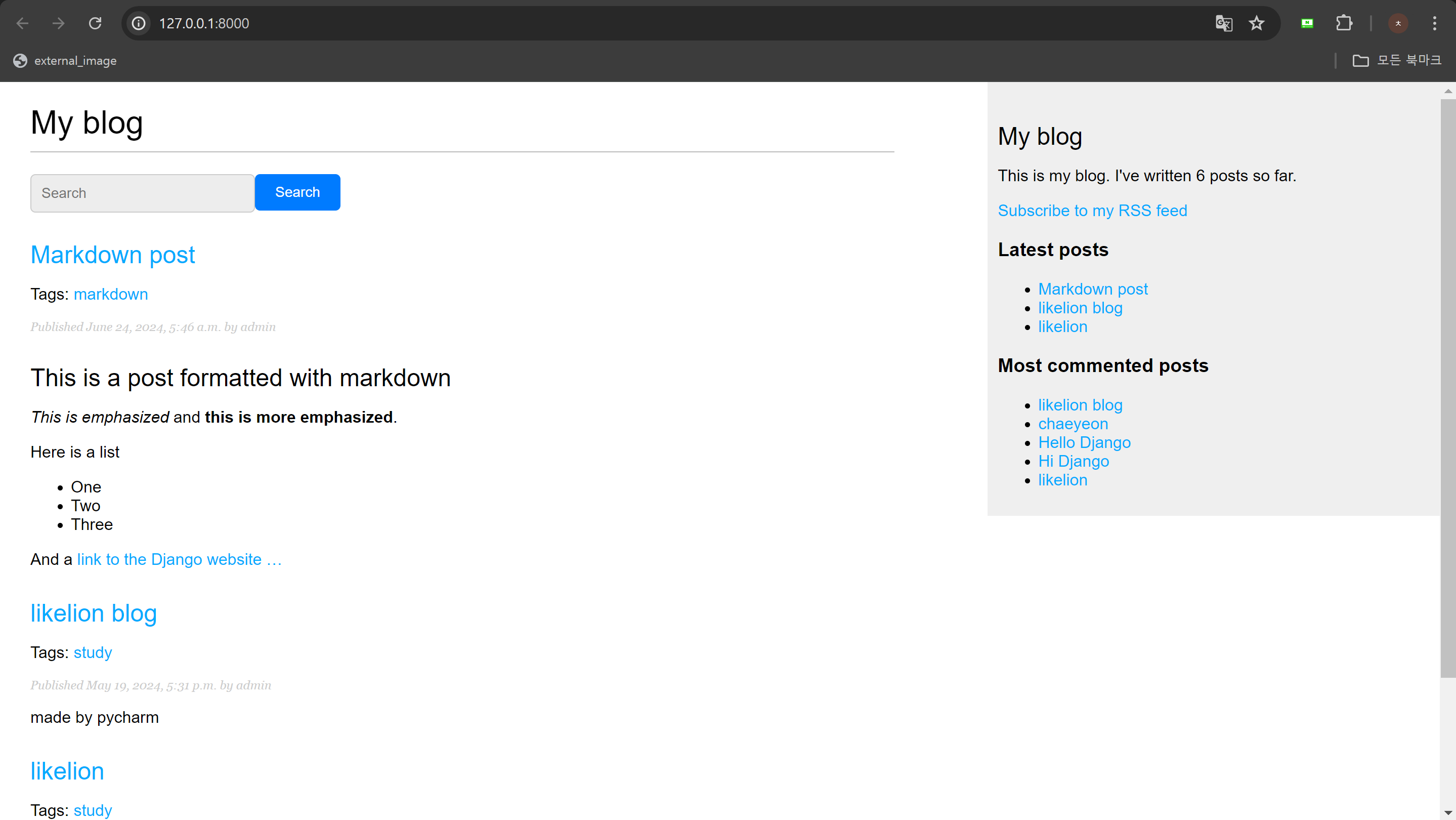Image resolution: width=1456 pixels, height=820 pixels.
Task: Open the all bookmarks folder
Action: tap(1397, 61)
